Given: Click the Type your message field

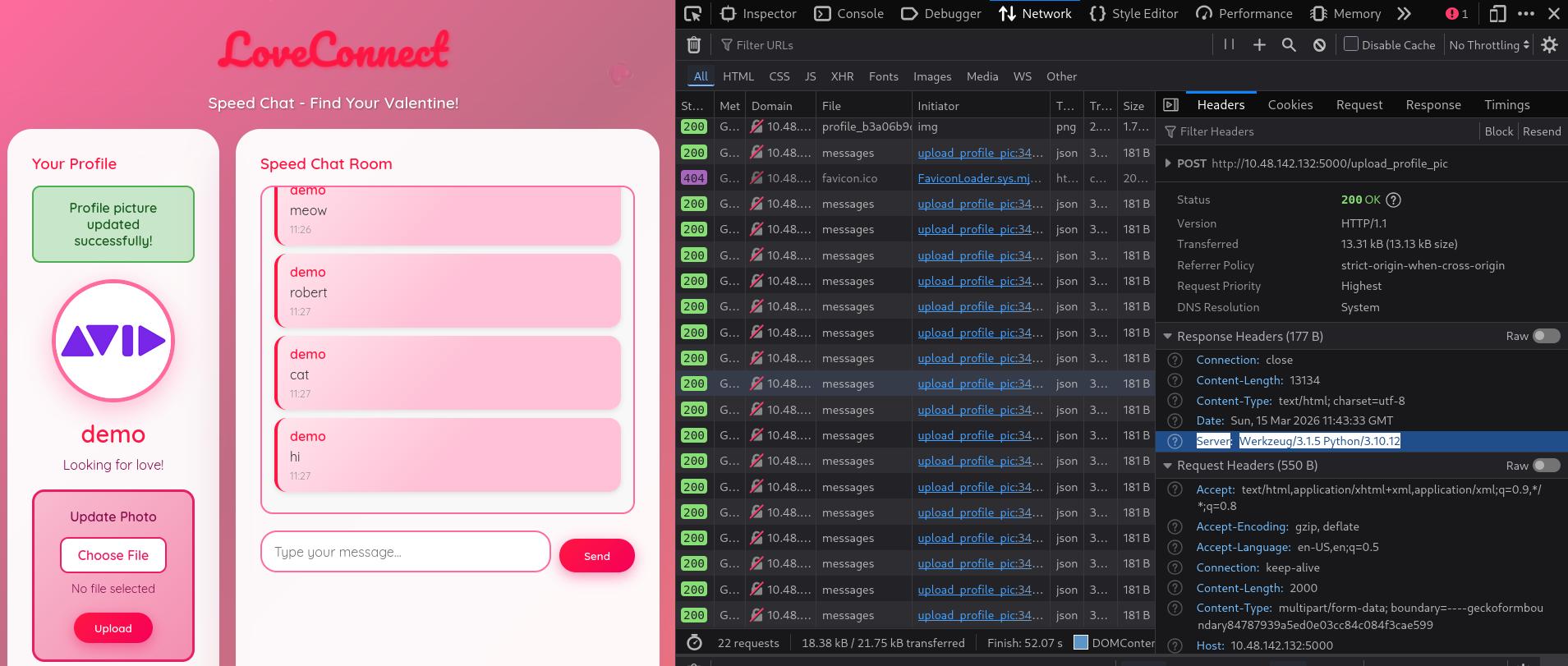Looking at the screenshot, I should (x=405, y=552).
